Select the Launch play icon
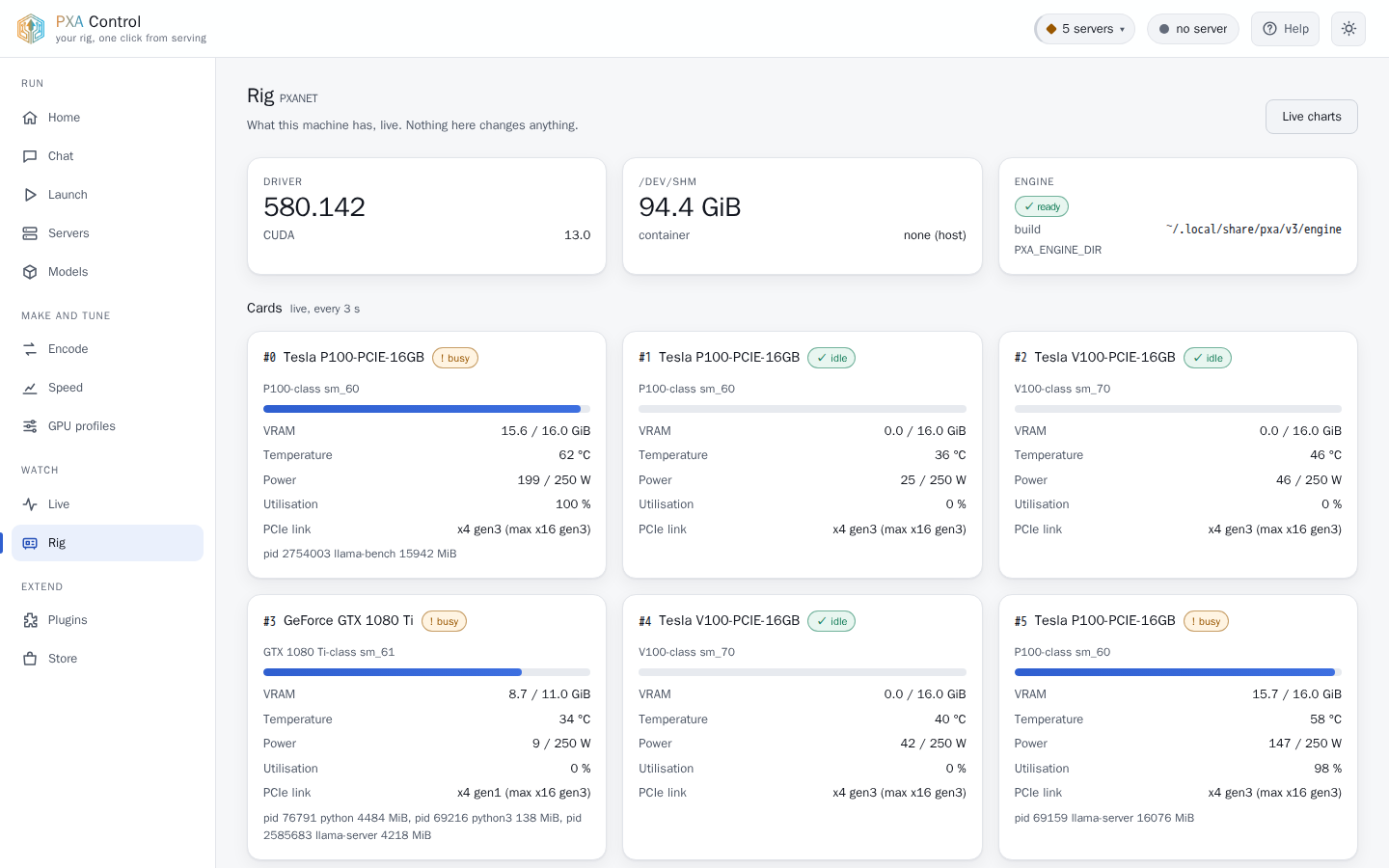Viewport: 1389px width, 868px height. (x=30, y=195)
